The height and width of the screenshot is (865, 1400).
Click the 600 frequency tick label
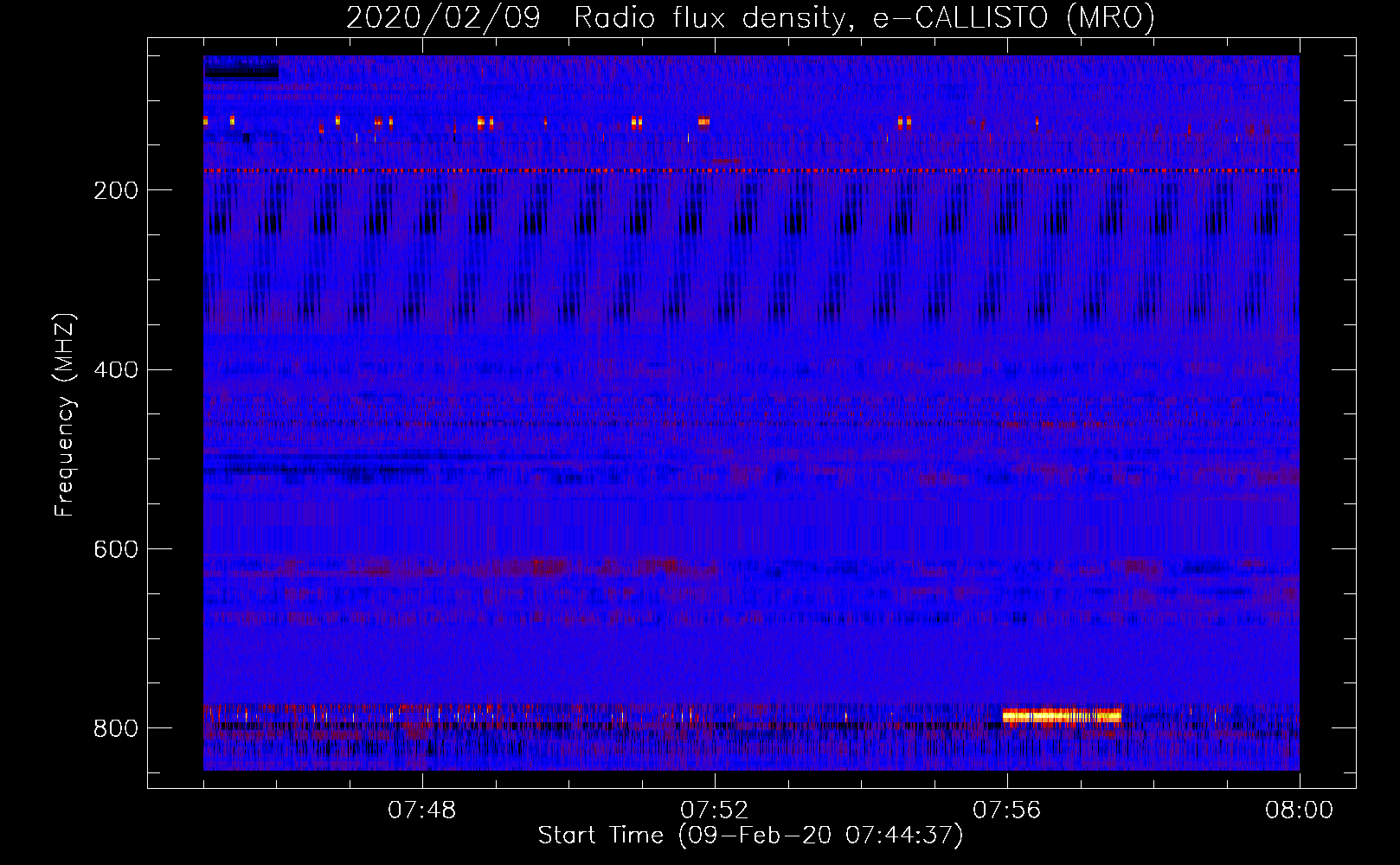[115, 550]
